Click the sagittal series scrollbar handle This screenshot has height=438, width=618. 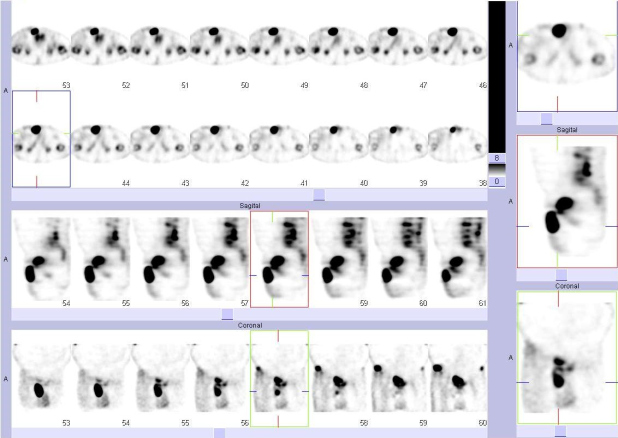(x=227, y=314)
